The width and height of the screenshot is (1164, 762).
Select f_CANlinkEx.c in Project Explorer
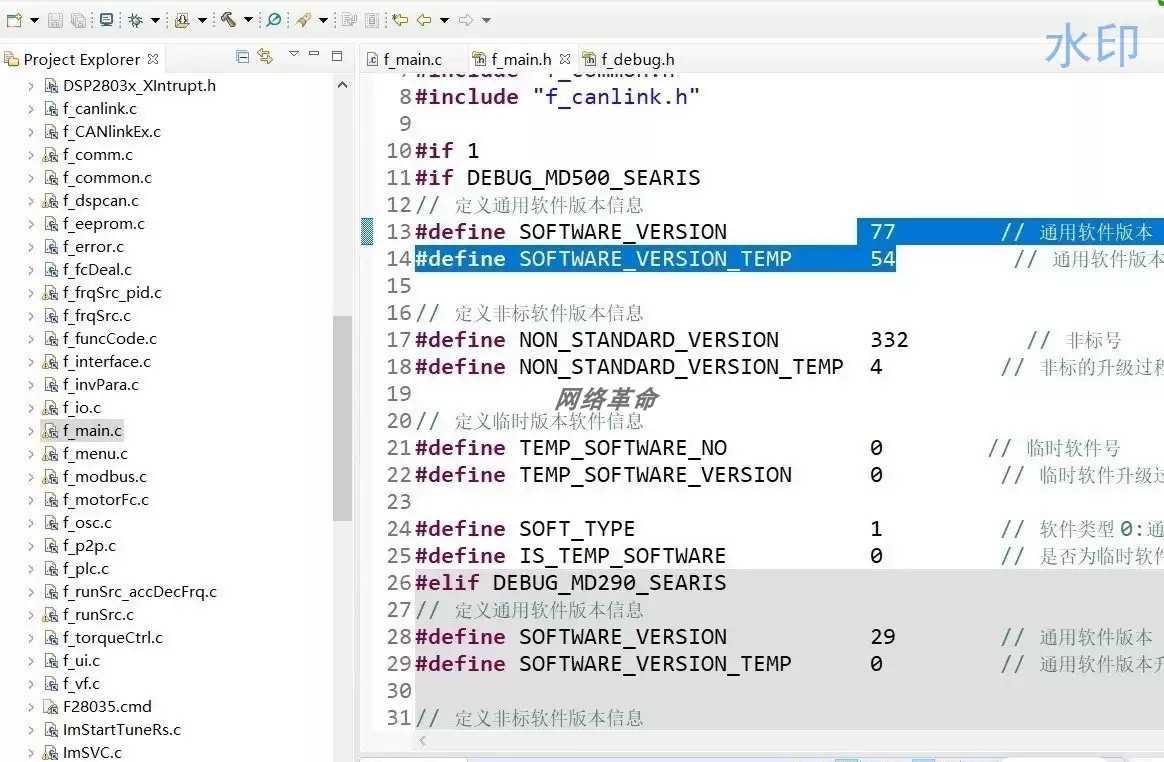pos(111,131)
